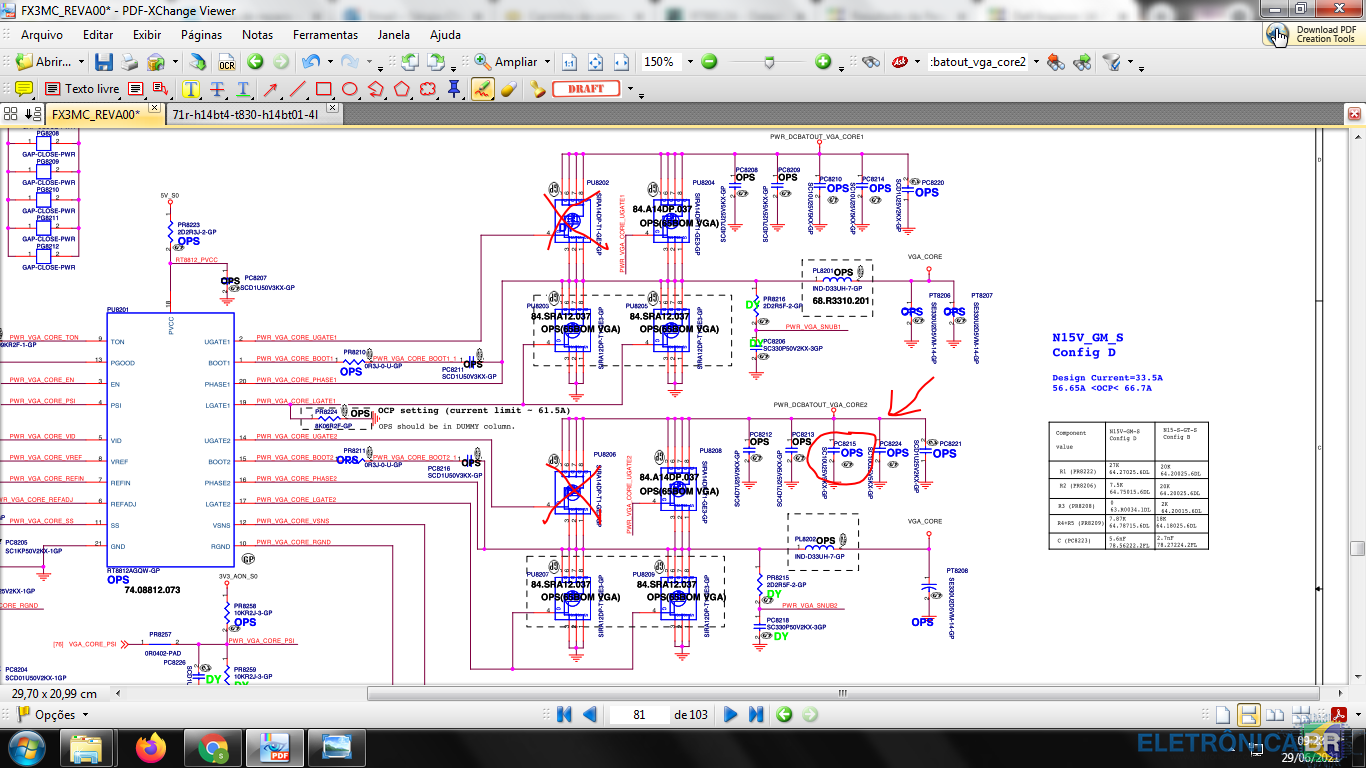
Task: Find the previous search match
Action: pos(1056,62)
